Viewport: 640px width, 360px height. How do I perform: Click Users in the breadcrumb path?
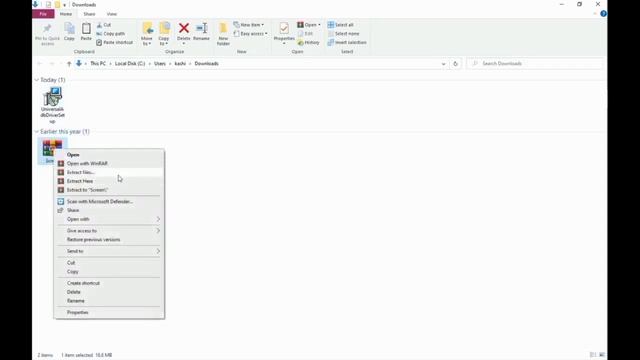pos(160,64)
